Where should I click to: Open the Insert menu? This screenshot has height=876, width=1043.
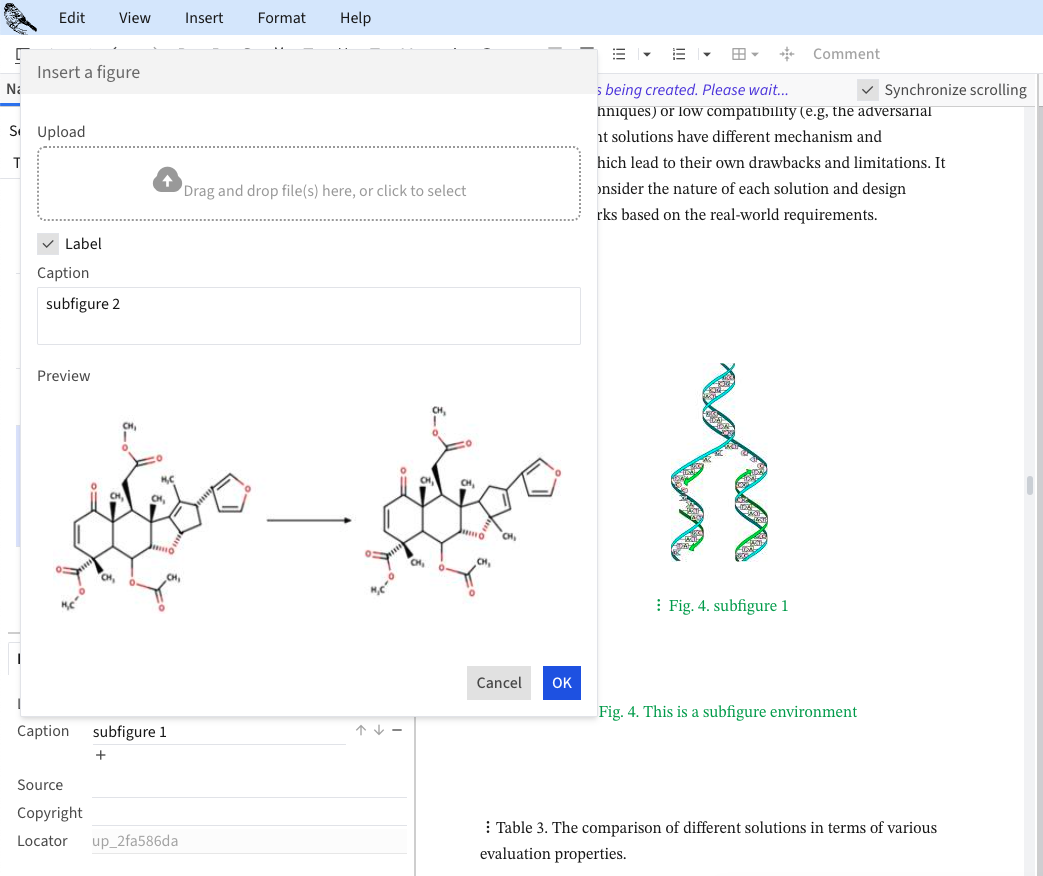(204, 18)
